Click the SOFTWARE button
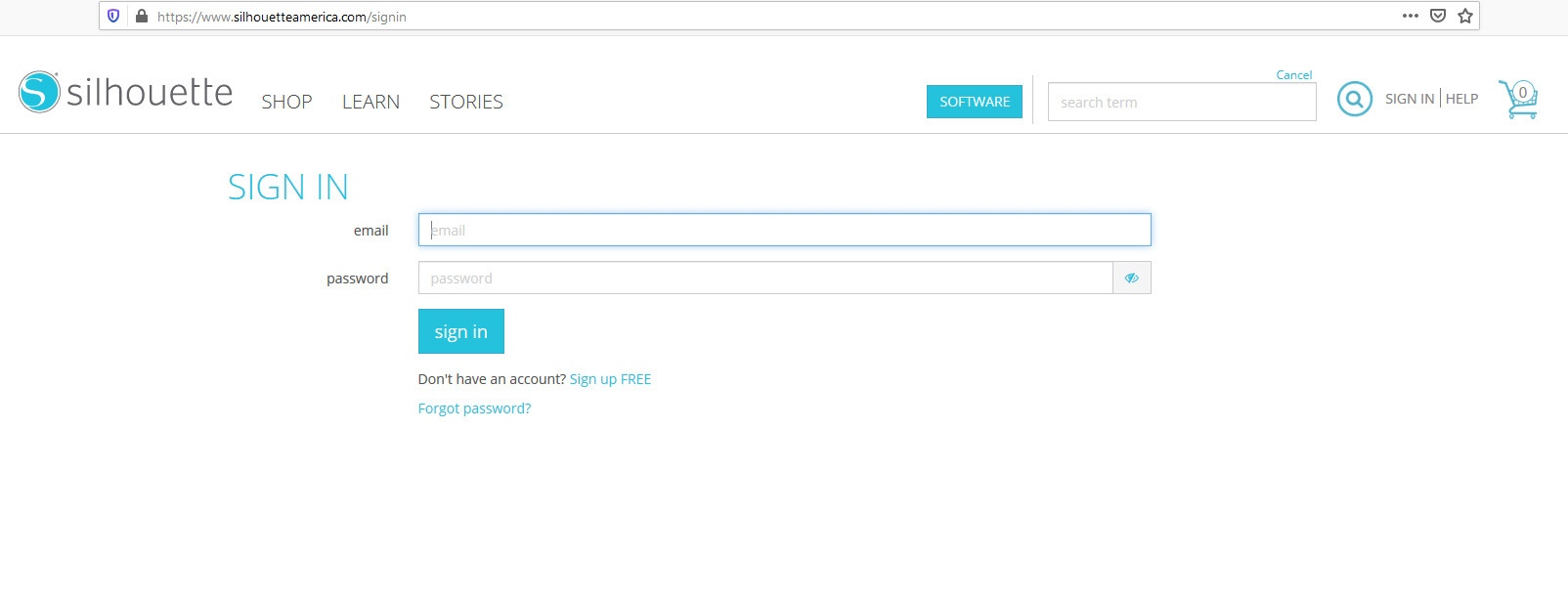Screen dimensions: 1568x601 click(x=974, y=102)
